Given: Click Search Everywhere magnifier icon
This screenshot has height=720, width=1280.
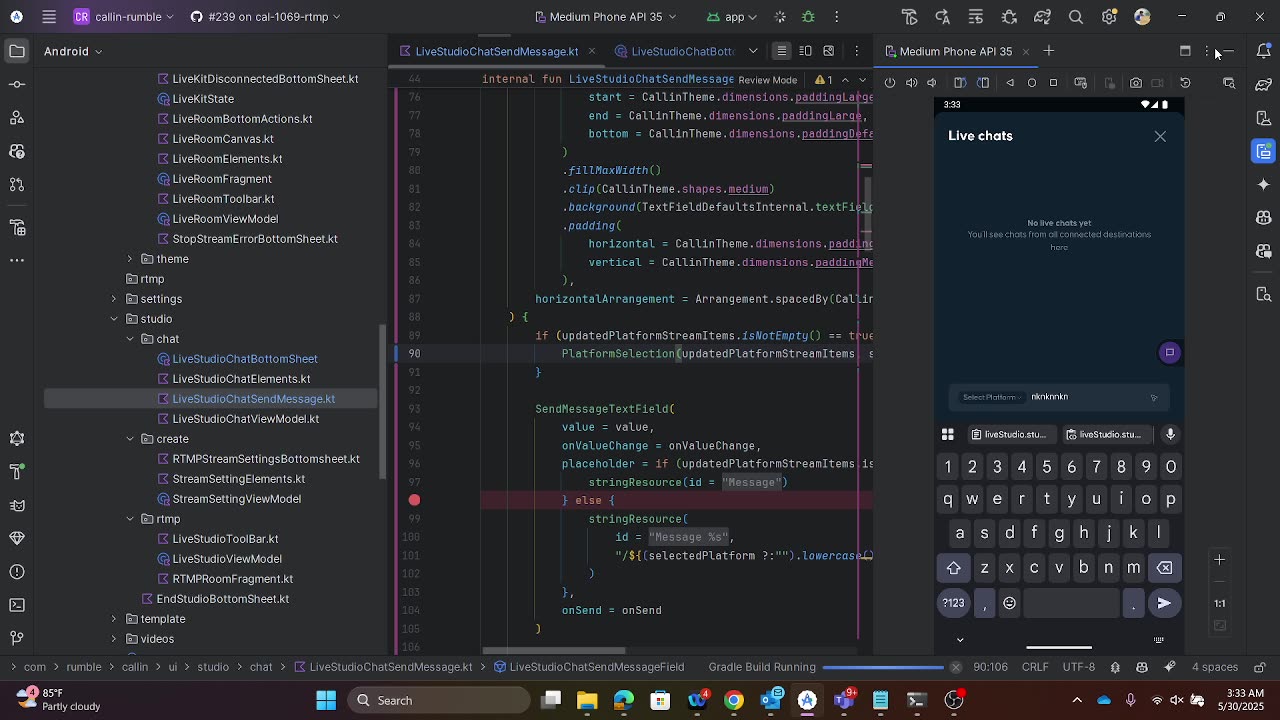Looking at the screenshot, I should pos(1076,17).
